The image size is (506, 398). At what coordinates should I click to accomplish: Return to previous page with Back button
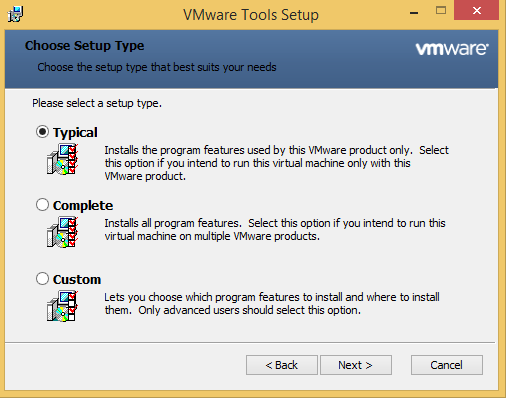tap(282, 365)
